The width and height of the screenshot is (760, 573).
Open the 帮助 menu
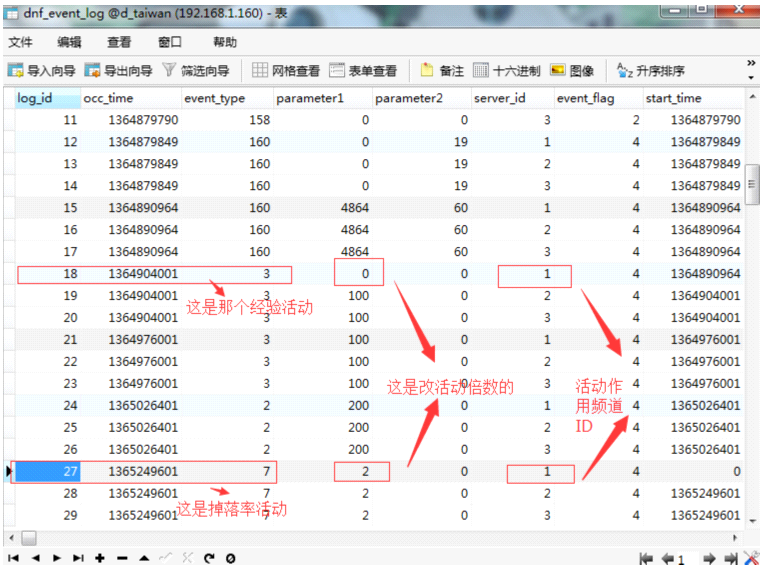225,42
